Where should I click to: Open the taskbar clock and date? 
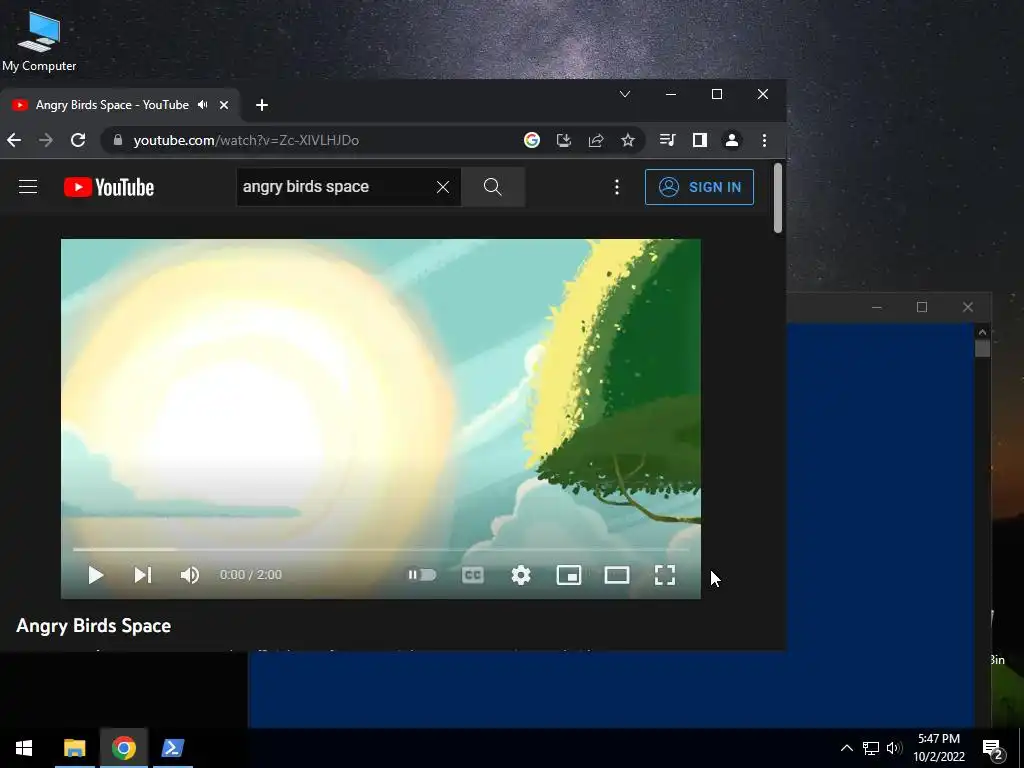(939, 748)
